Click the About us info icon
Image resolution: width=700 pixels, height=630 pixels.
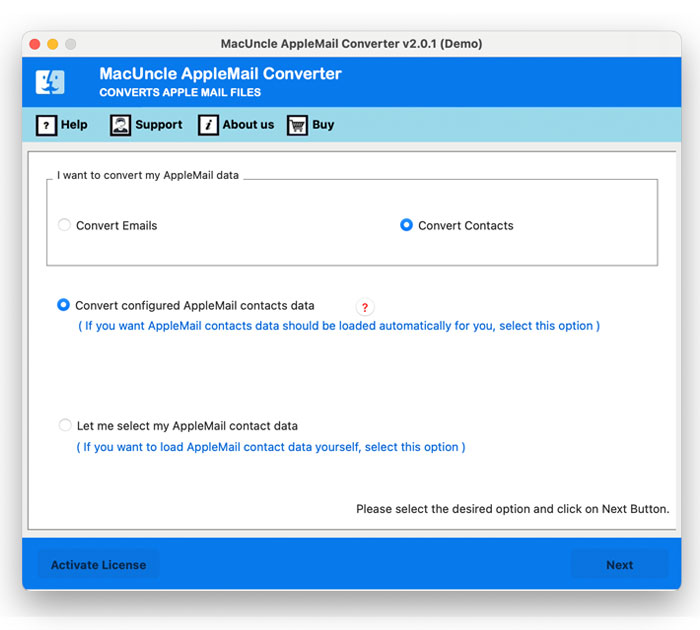click(208, 125)
